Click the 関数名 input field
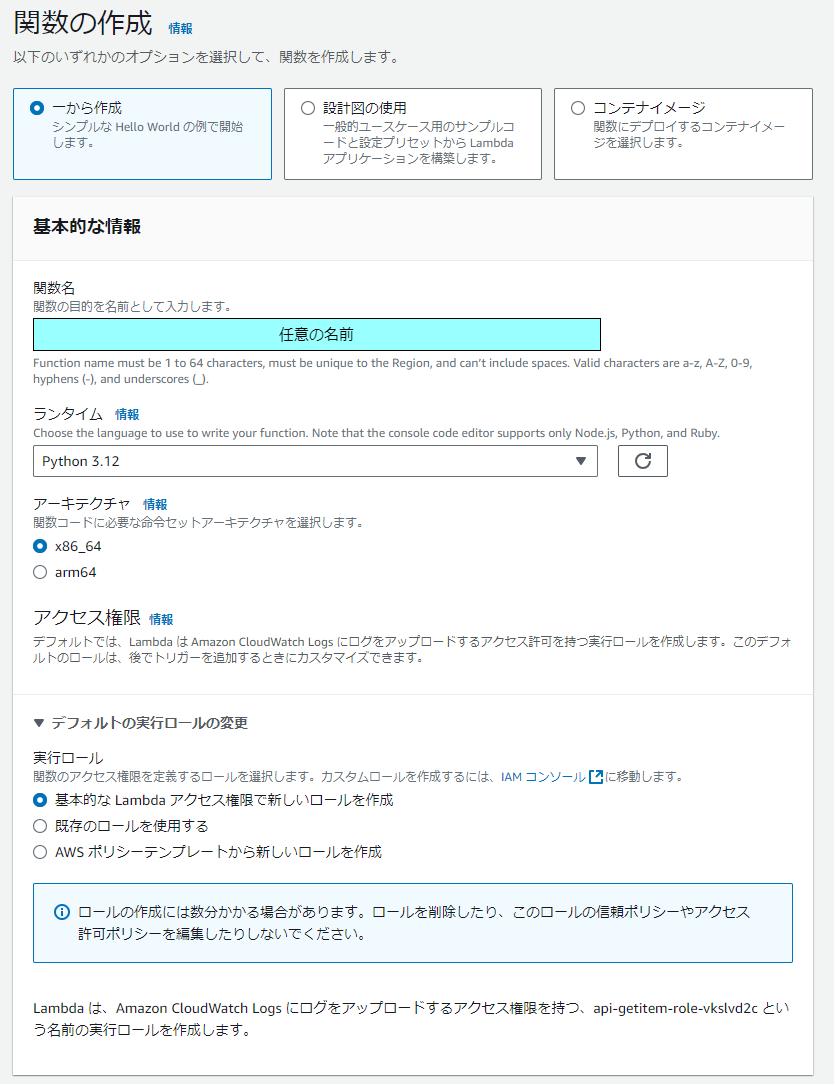The width and height of the screenshot is (835, 1085). [317, 334]
